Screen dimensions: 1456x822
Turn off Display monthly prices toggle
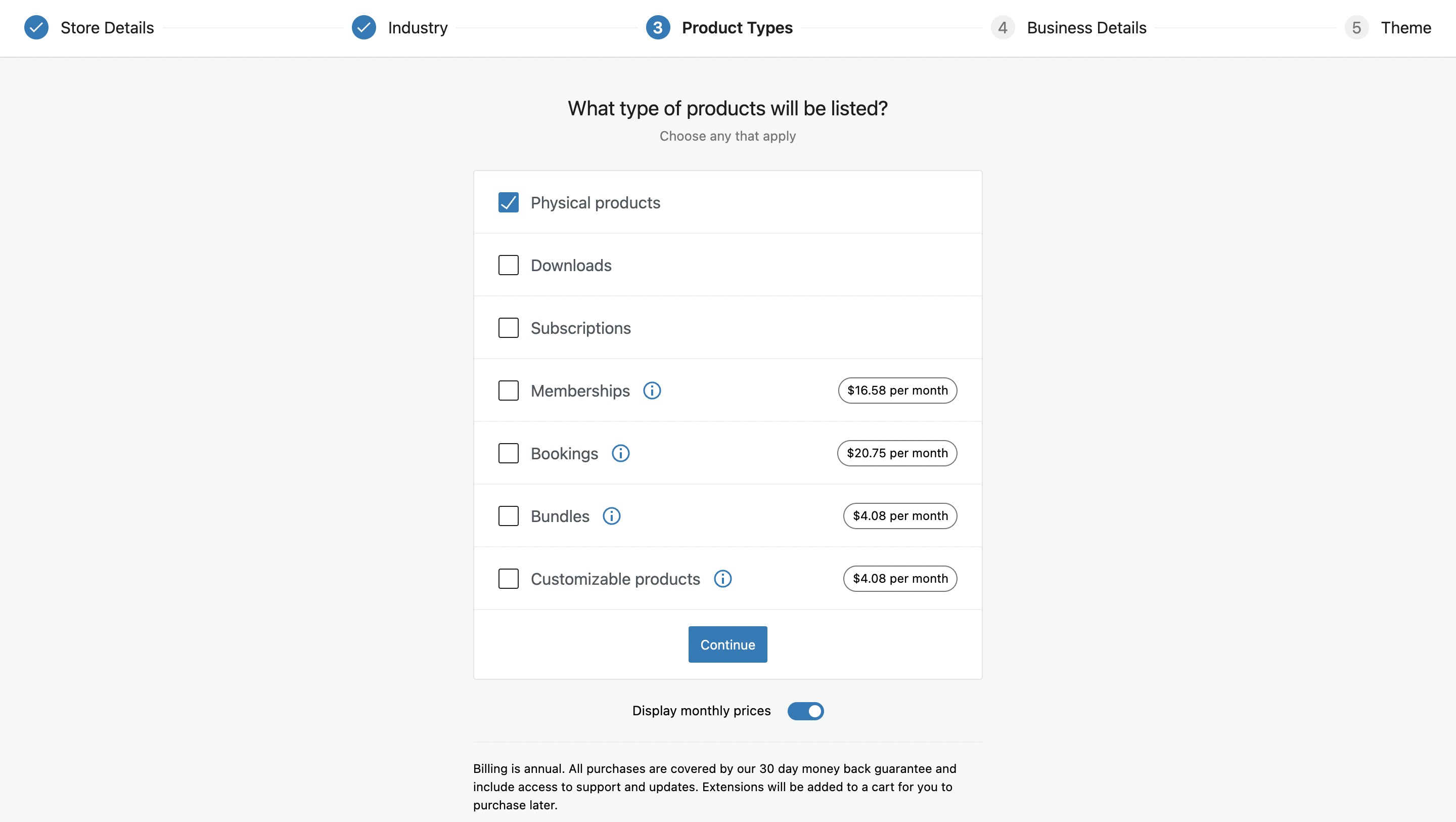point(805,711)
